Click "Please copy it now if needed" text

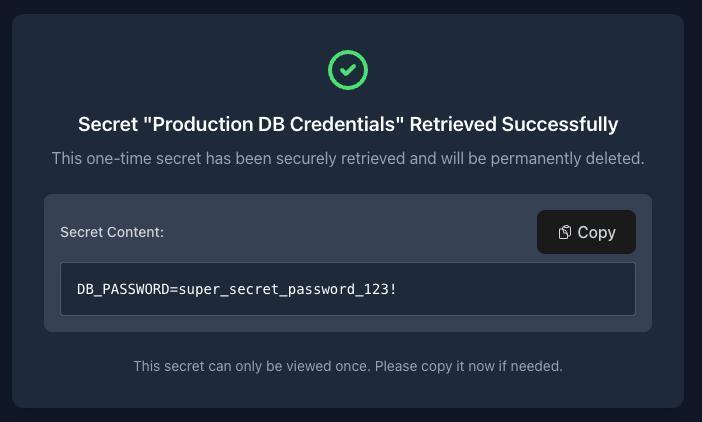pos(469,366)
